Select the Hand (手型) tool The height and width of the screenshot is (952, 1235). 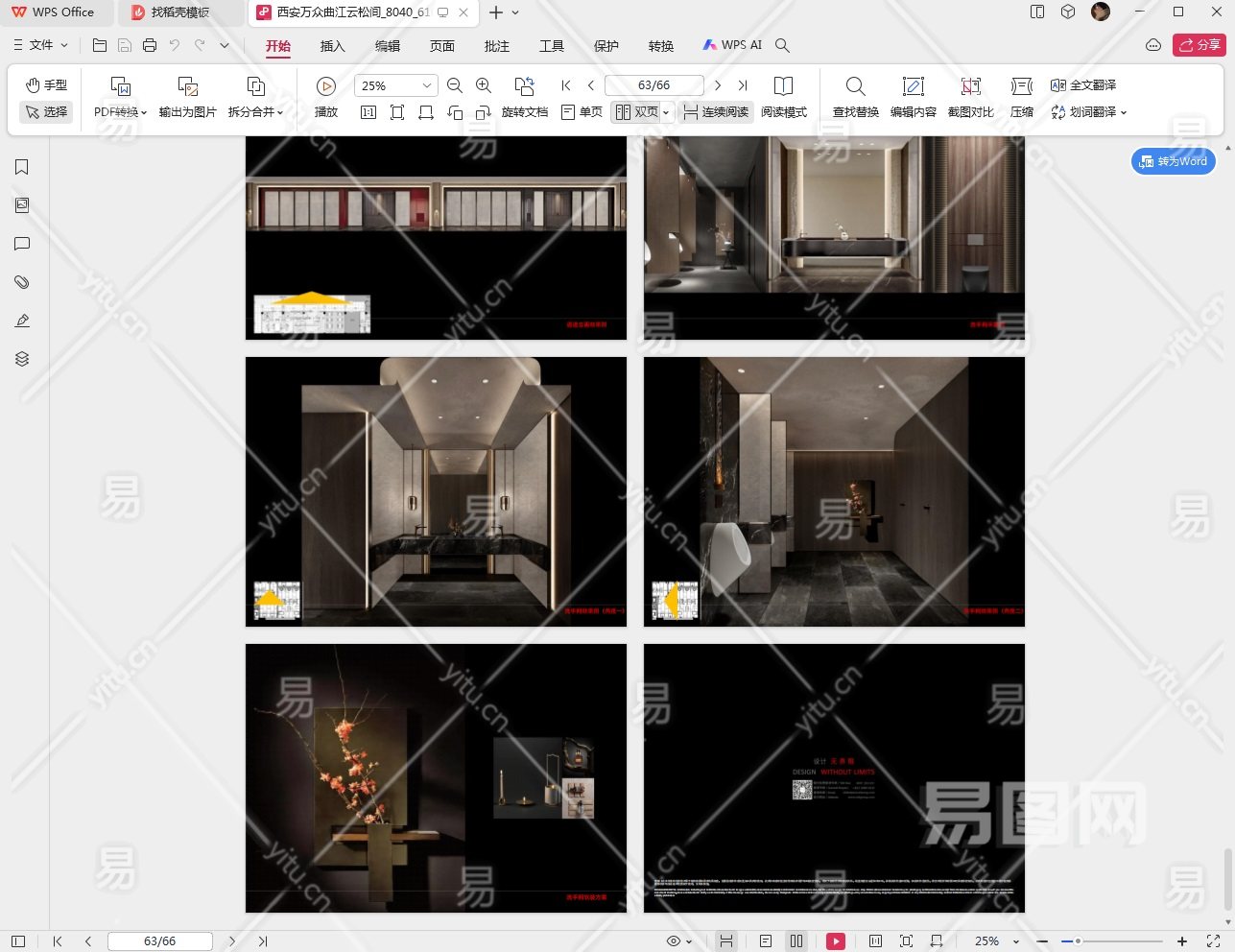click(46, 85)
